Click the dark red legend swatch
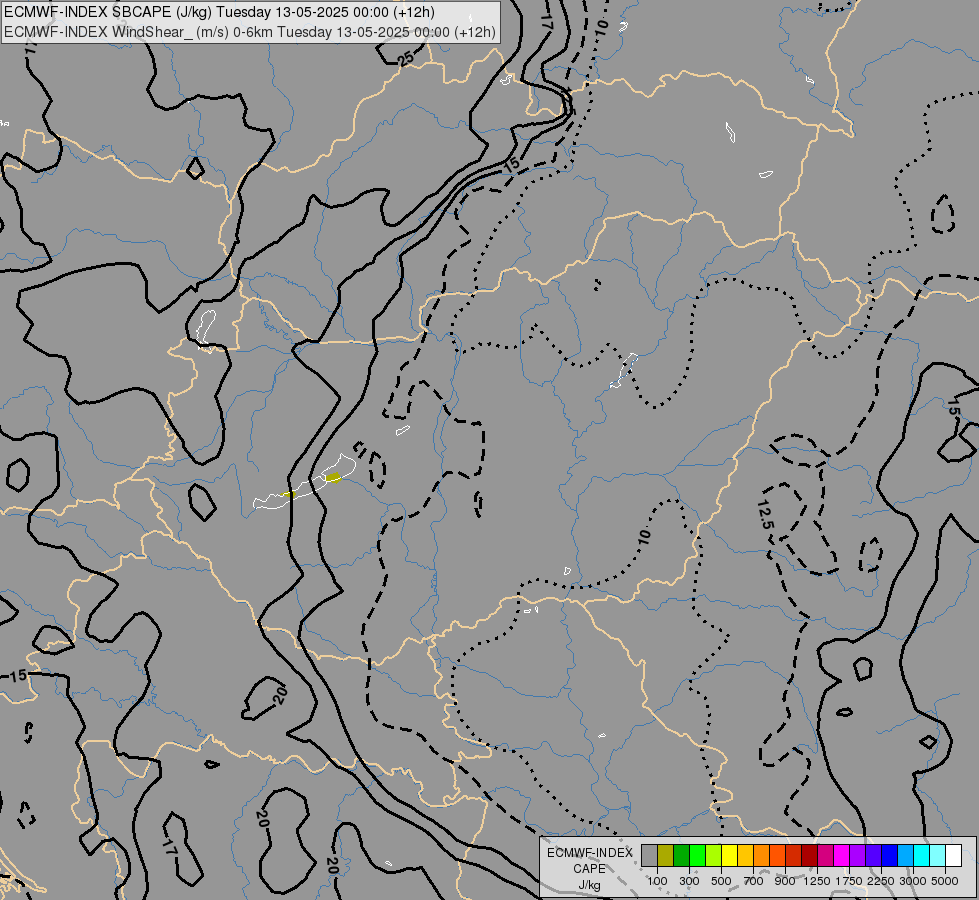 tap(809, 855)
